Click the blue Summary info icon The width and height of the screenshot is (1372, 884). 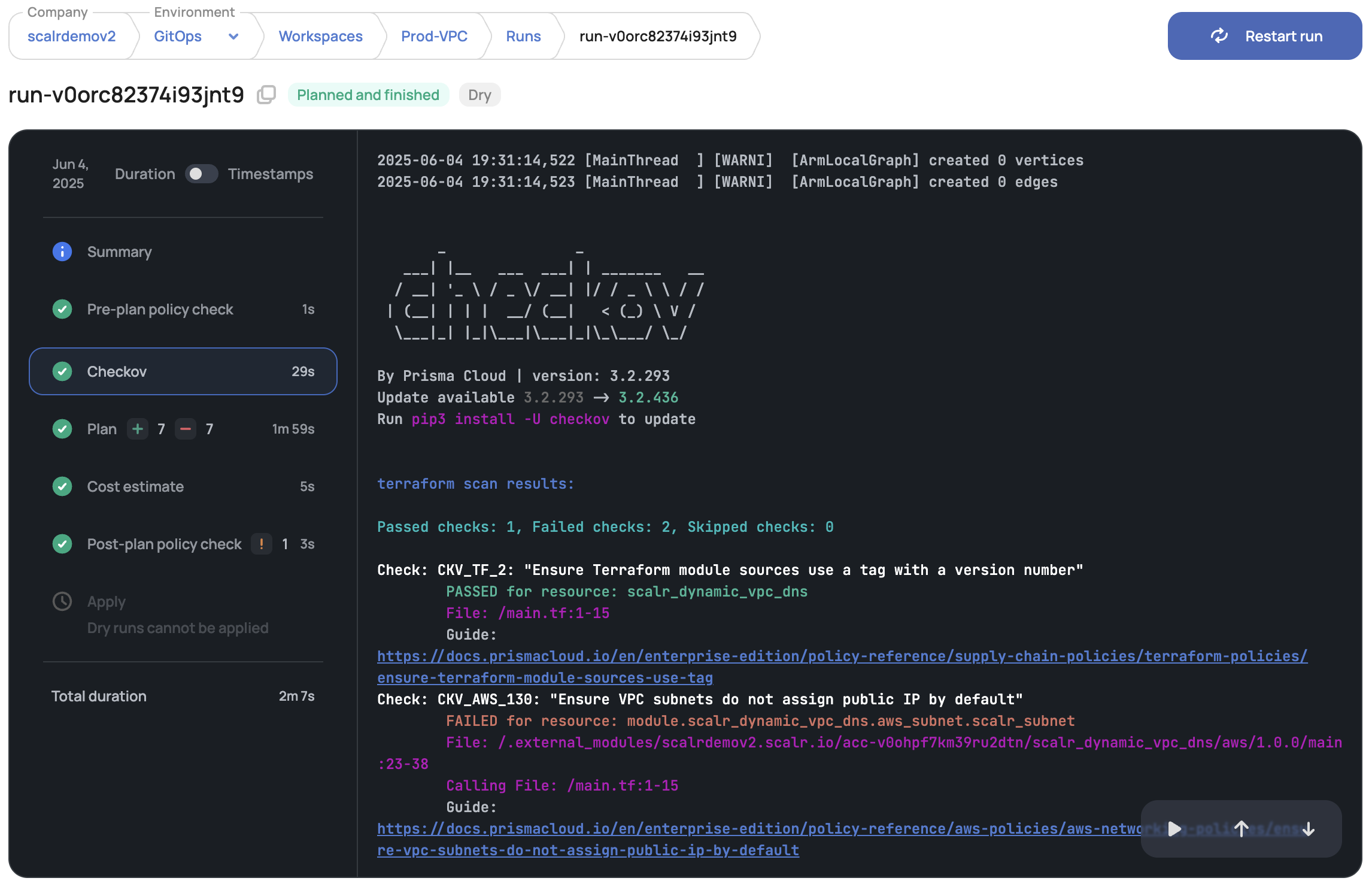pyautogui.click(x=62, y=252)
